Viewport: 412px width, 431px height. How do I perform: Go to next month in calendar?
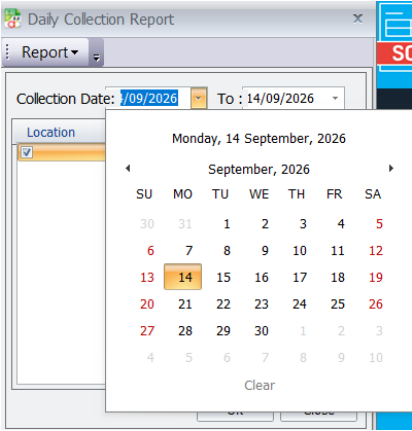click(x=391, y=168)
